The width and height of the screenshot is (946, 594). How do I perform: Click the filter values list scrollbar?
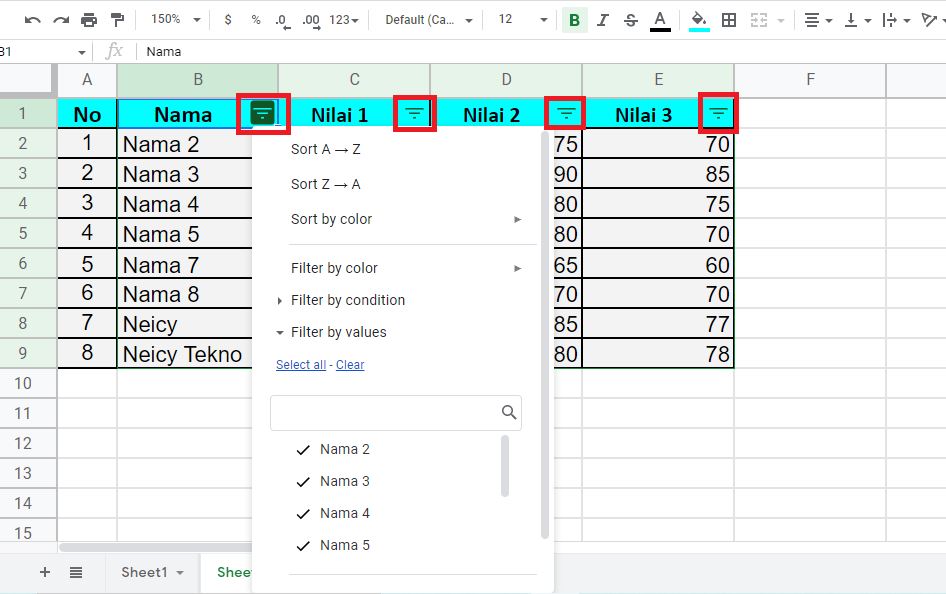505,466
